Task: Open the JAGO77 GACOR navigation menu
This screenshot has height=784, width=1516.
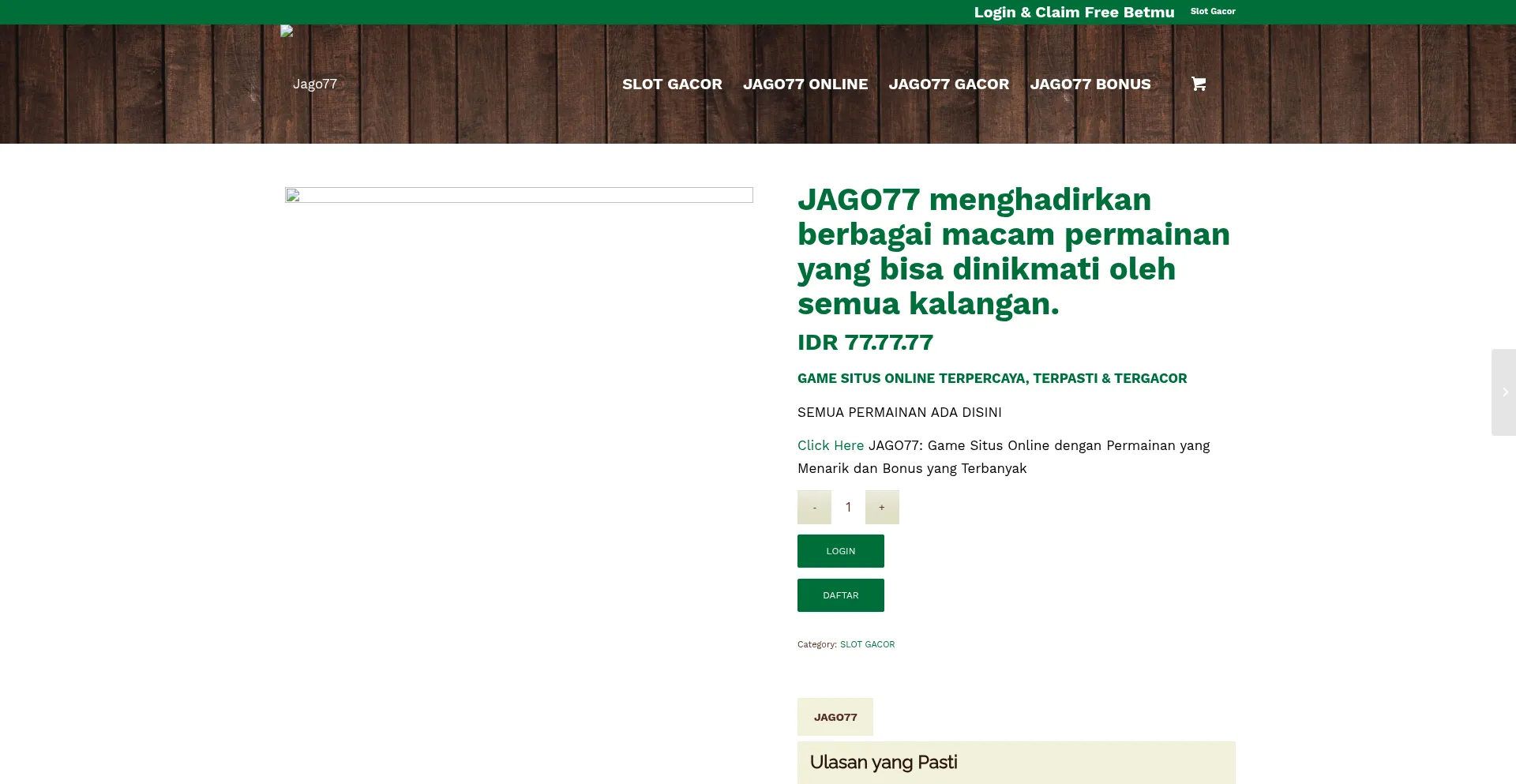Action: 948,84
